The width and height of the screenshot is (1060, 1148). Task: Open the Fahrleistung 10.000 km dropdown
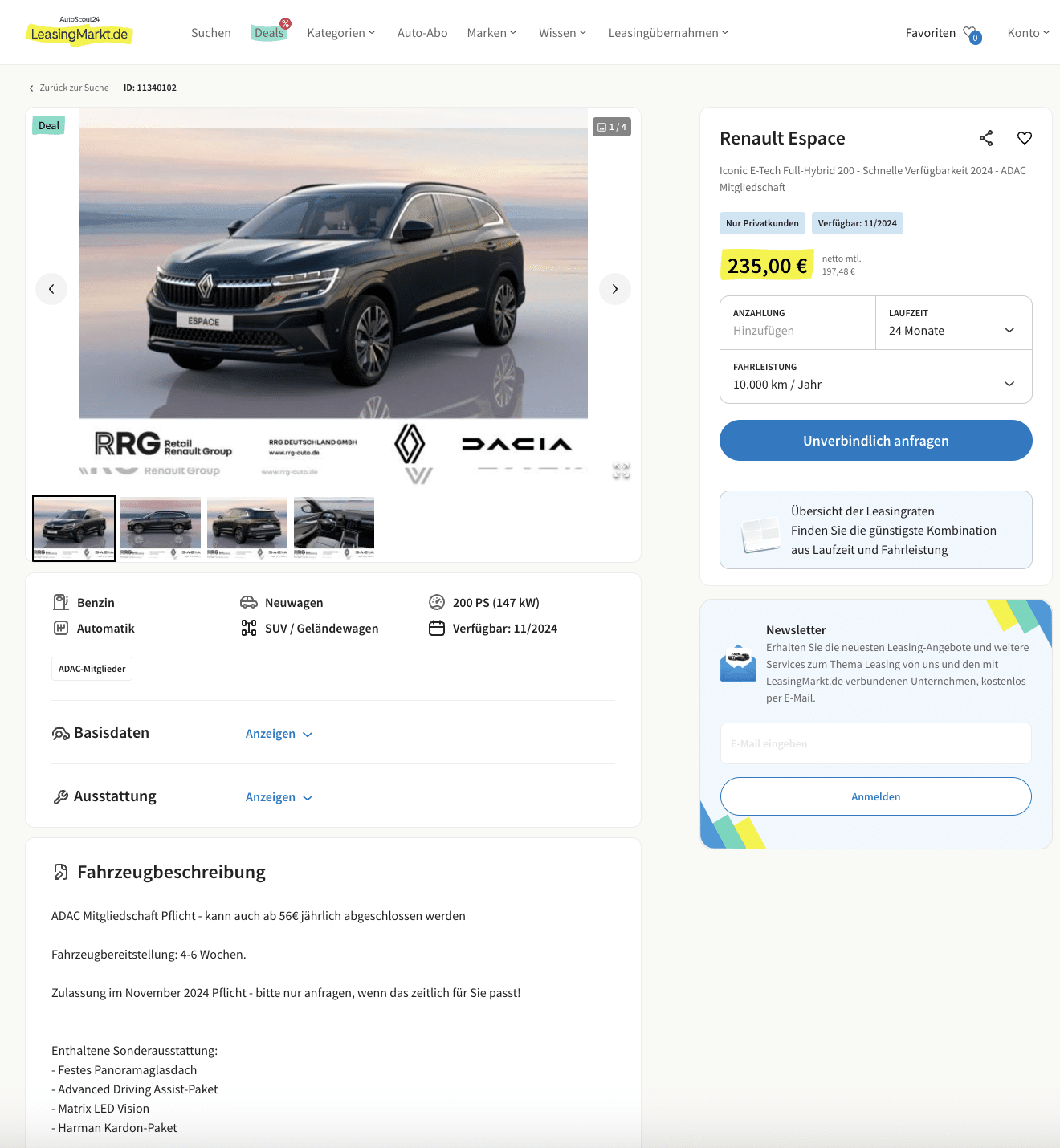pos(875,377)
